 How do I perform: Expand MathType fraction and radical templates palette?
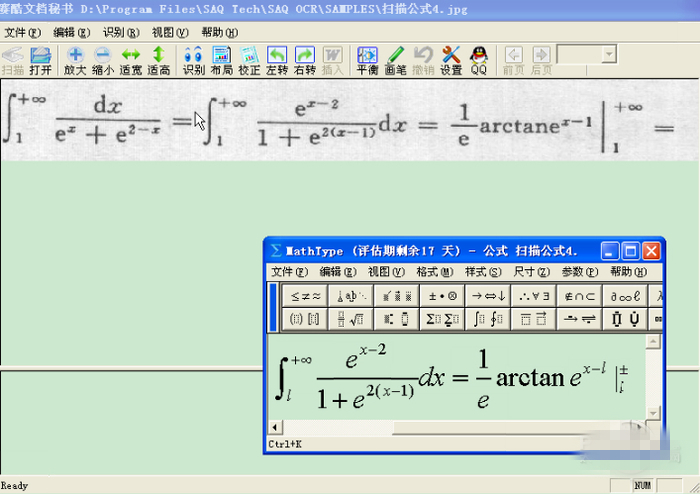coord(352,319)
